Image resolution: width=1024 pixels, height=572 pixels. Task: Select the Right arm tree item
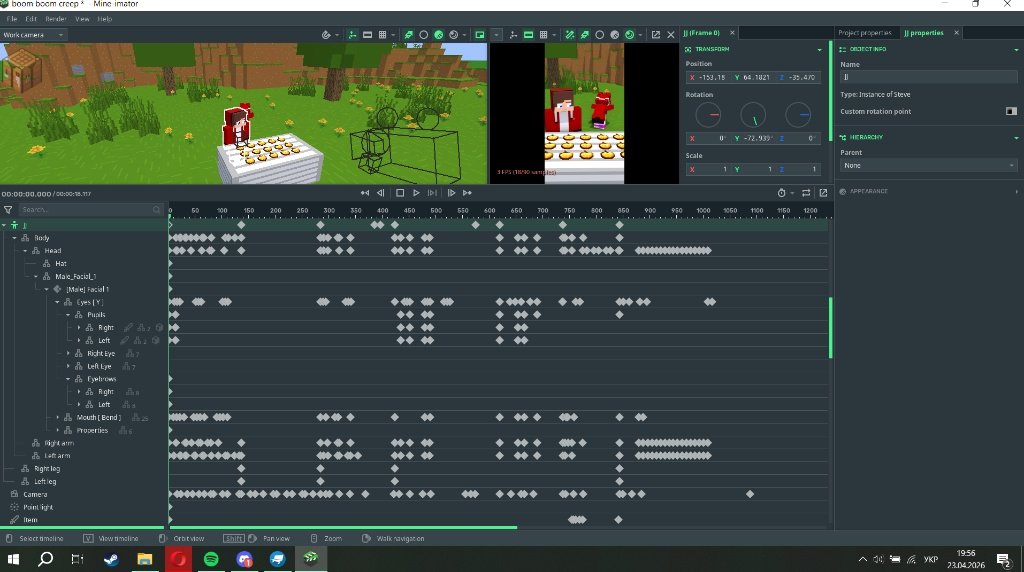point(59,443)
